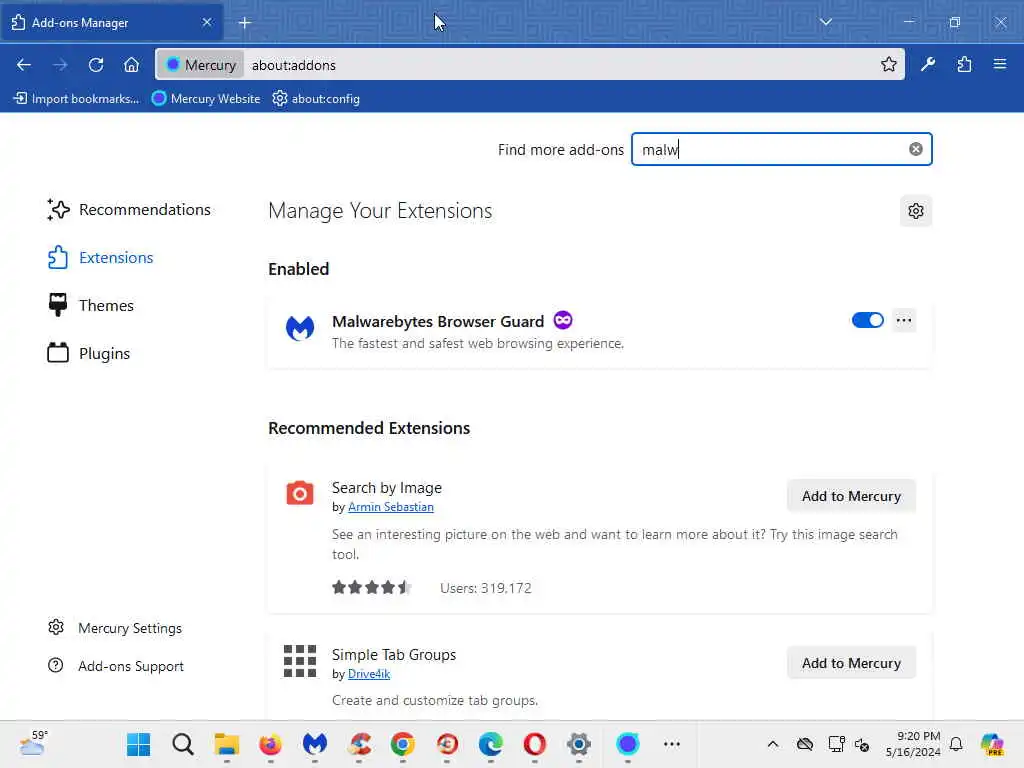Open the hamburger application menu
This screenshot has height=768, width=1024.
pyautogui.click(x=999, y=65)
